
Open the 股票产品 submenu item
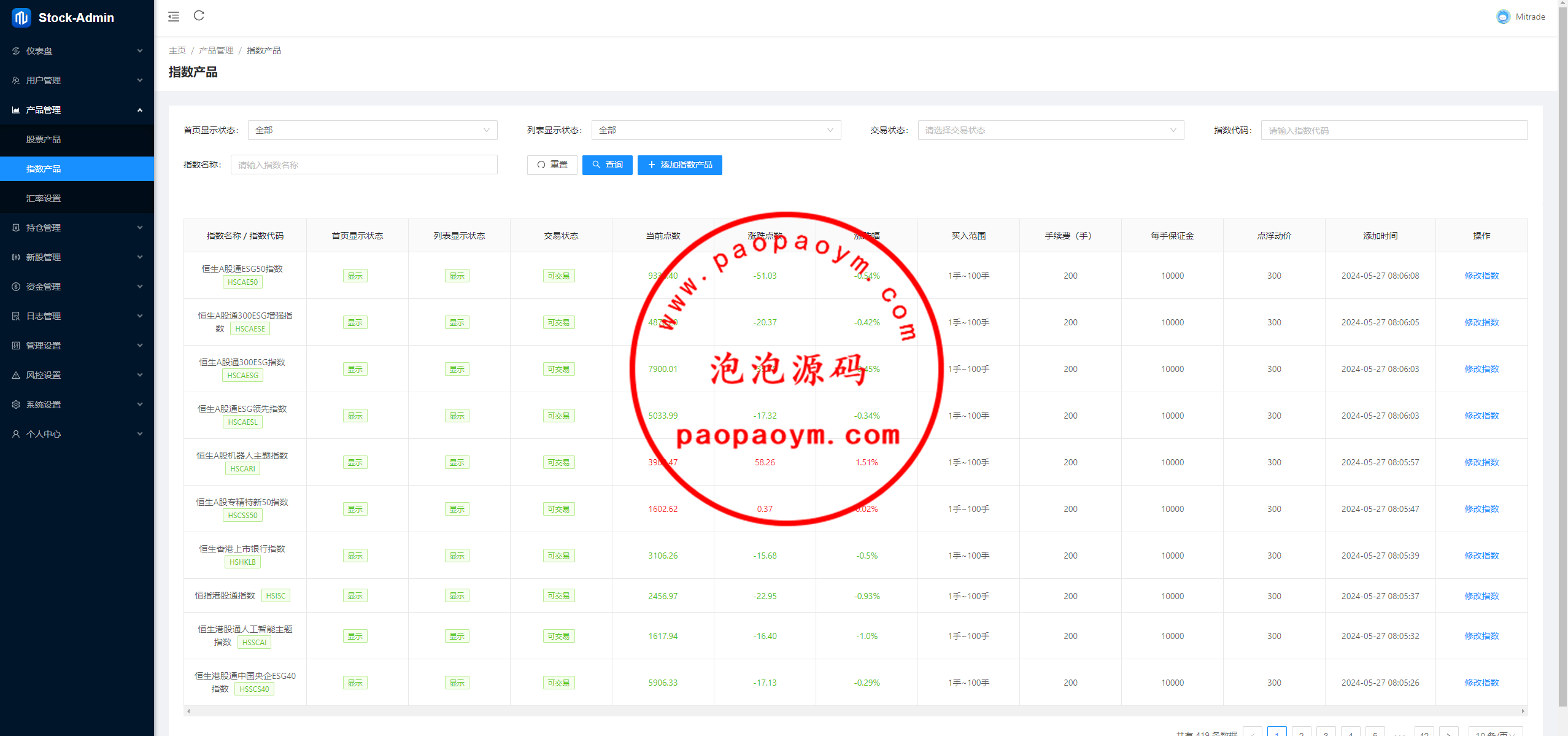[77, 139]
